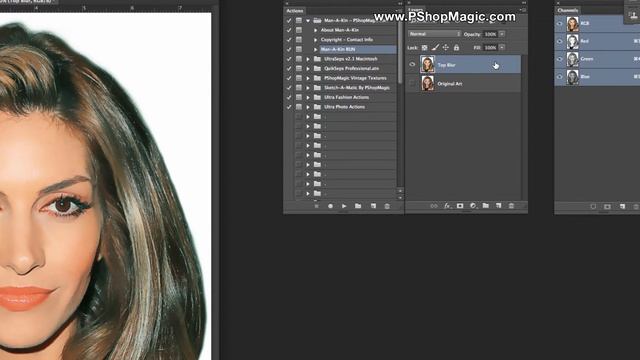
Task: Expand Copyright - Contact Info action
Action: (316, 40)
